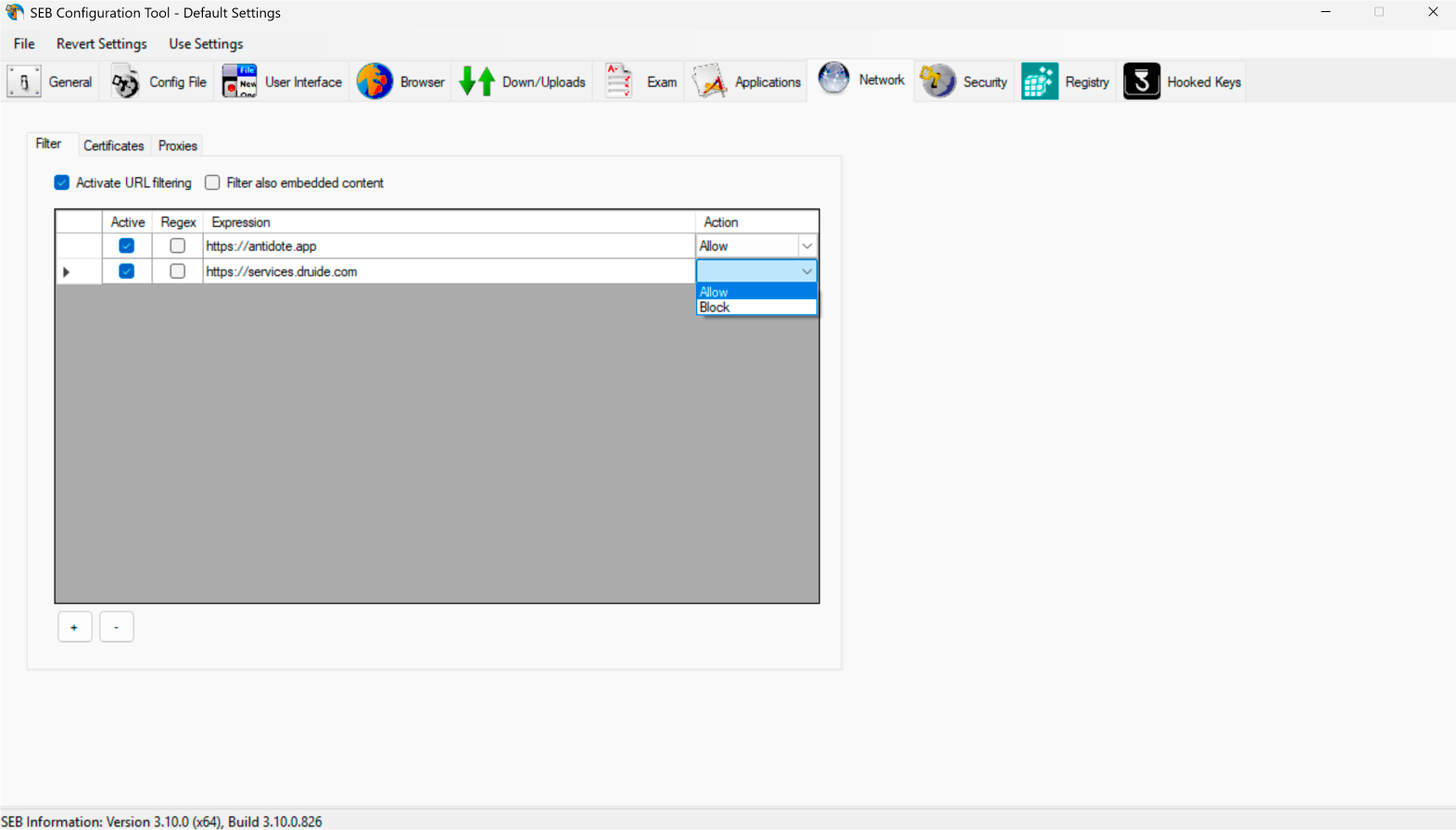Click the Down/Uploads green arrows icon

477,82
